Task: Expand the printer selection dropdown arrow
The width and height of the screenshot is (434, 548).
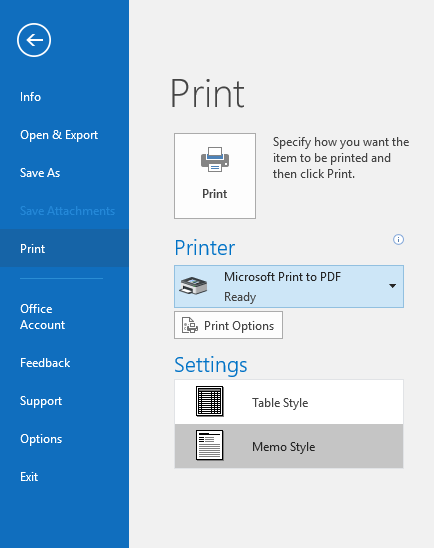Action: point(392,286)
